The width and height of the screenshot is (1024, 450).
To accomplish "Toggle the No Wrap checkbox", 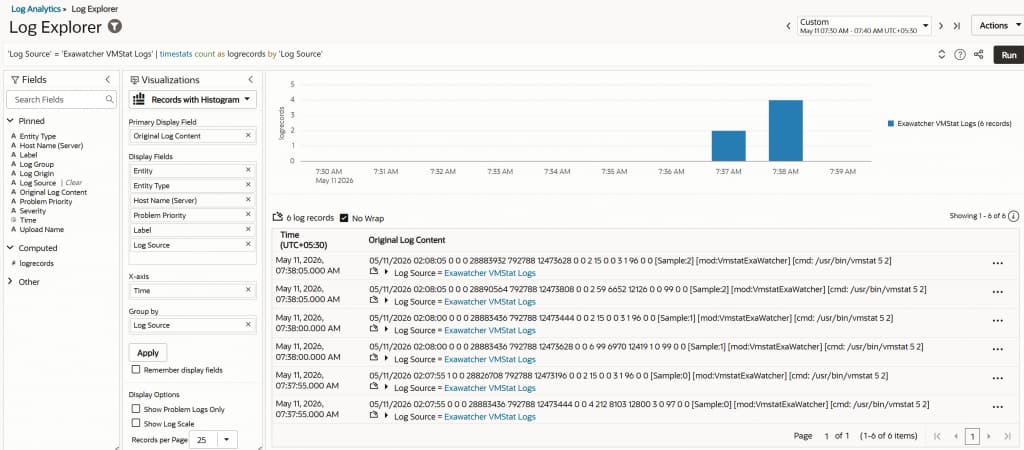I will tap(344, 217).
